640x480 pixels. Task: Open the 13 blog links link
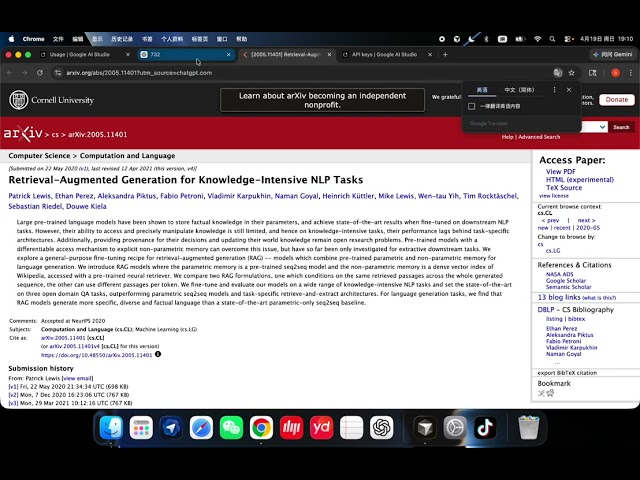559,298
